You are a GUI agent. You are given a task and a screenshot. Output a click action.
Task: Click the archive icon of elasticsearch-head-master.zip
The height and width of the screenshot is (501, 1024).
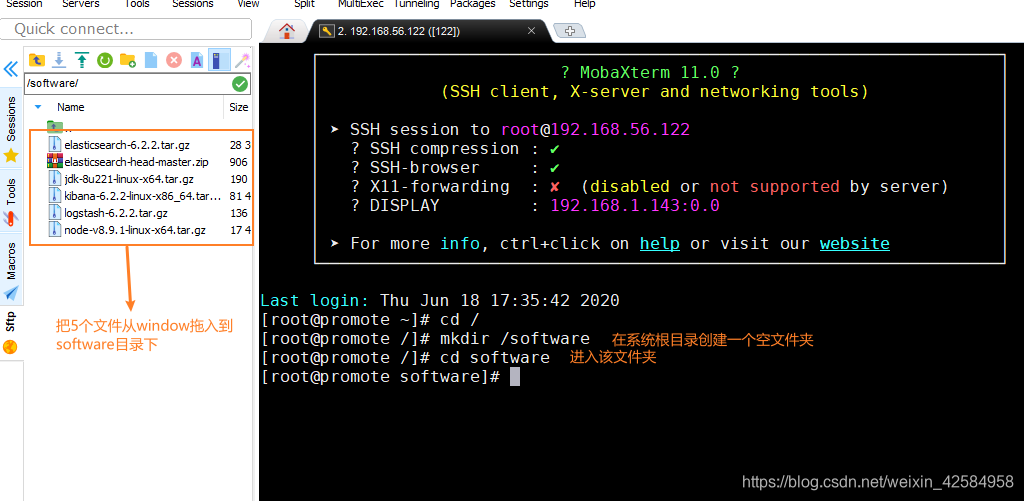click(x=55, y=161)
